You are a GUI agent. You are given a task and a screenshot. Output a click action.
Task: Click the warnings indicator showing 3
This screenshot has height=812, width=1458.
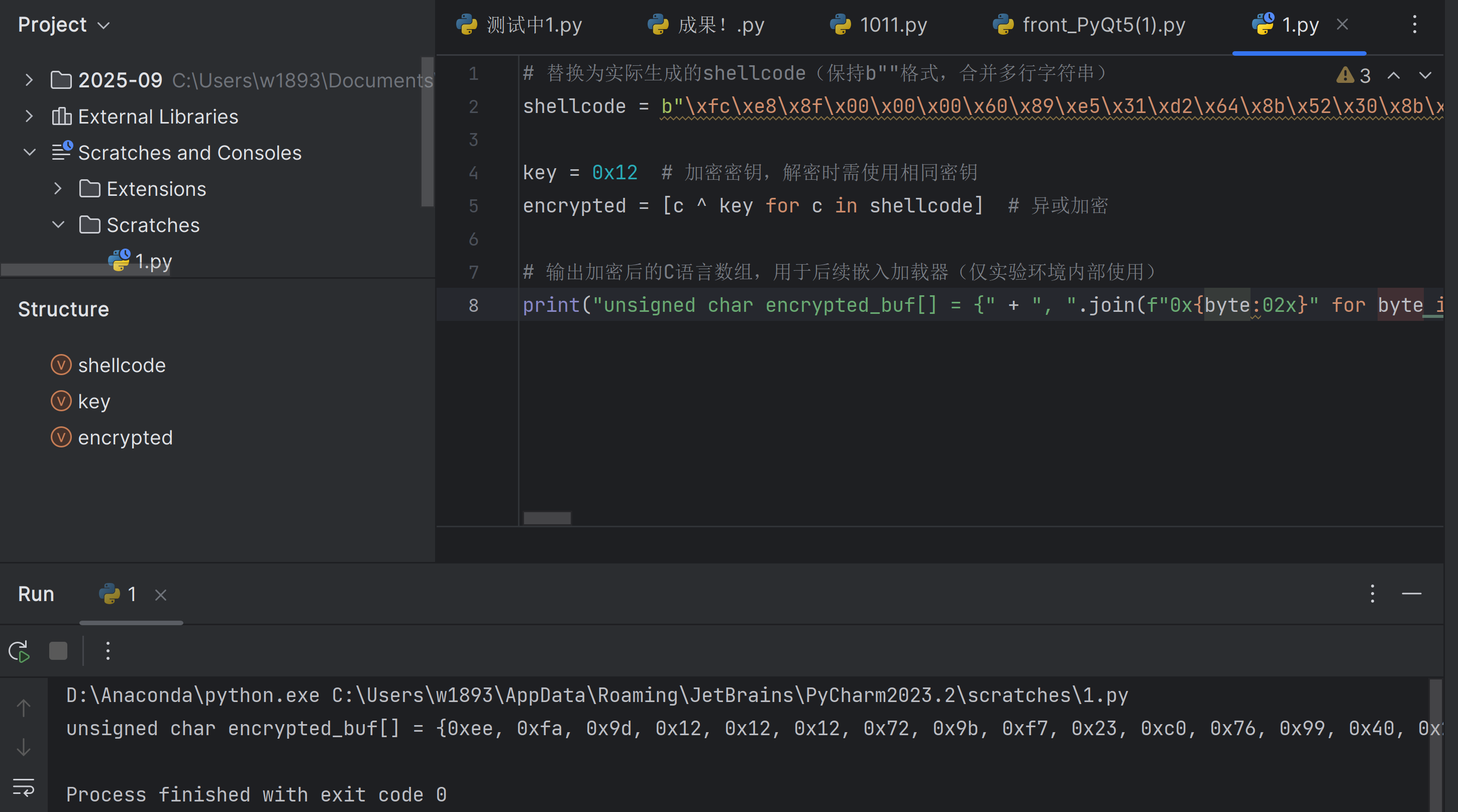click(x=1353, y=75)
